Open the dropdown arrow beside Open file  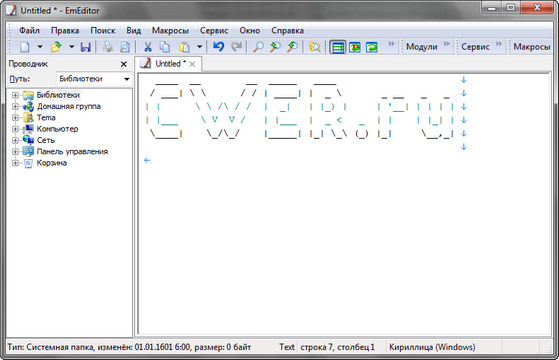[71, 47]
